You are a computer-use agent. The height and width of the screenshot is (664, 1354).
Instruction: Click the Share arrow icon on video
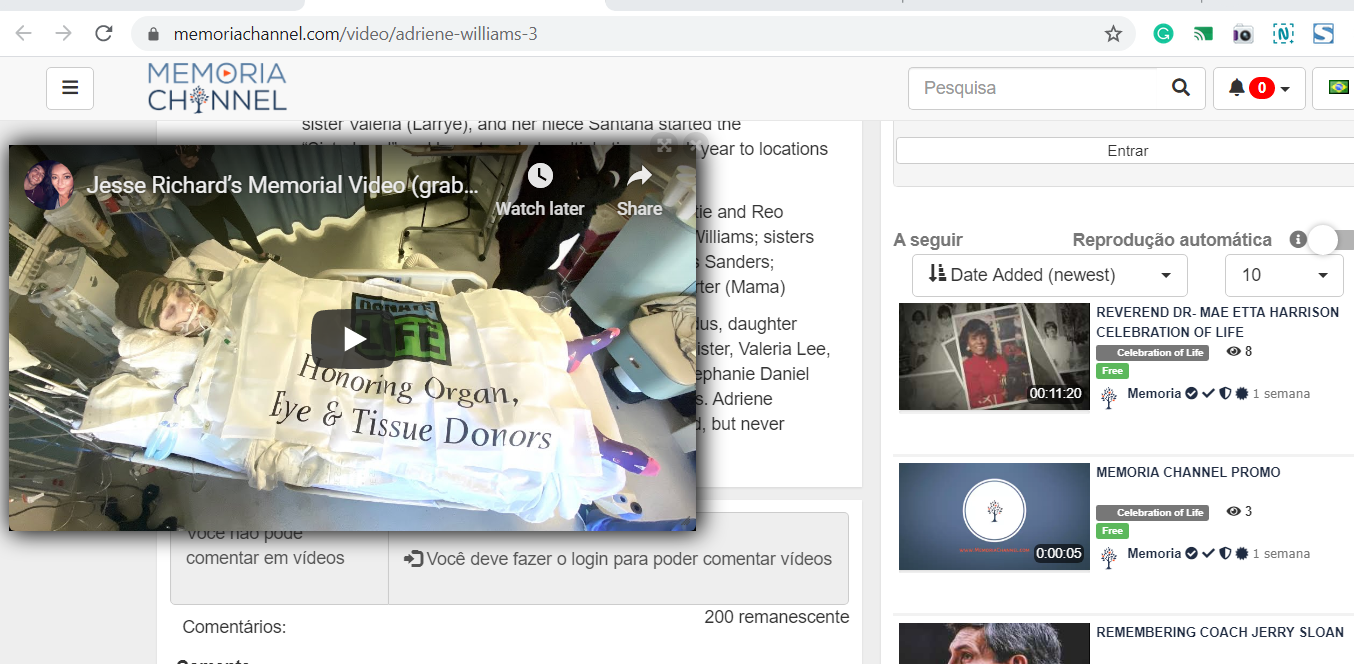tap(639, 176)
